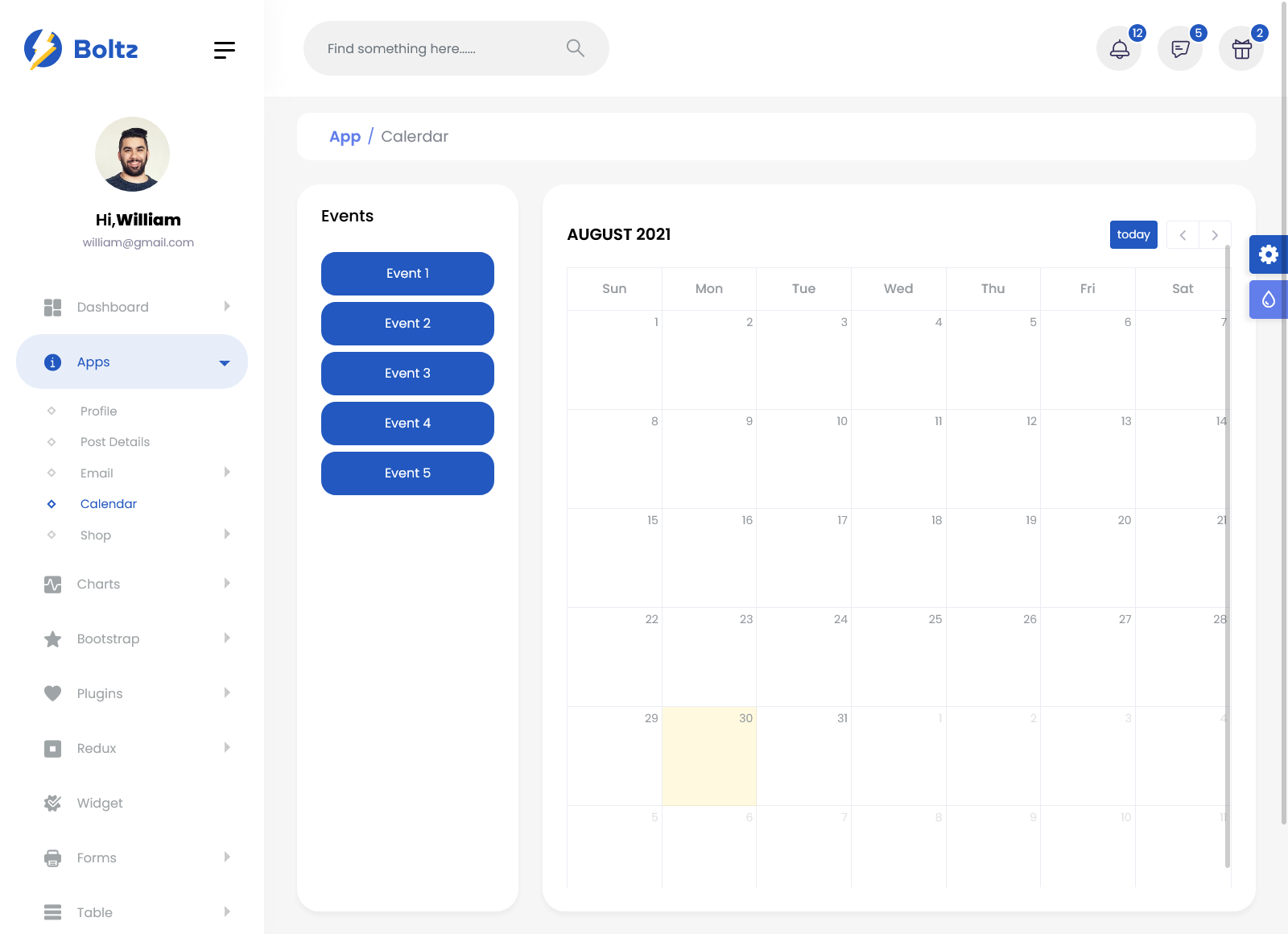This screenshot has height=934, width=1288.
Task: Expand the Forms menu arrow
Action: point(227,857)
